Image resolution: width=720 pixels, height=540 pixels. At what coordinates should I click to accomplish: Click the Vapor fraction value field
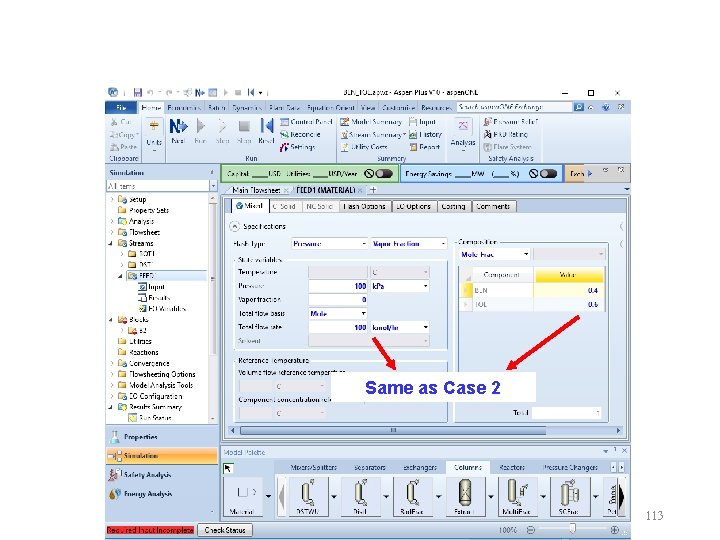pyautogui.click(x=338, y=300)
